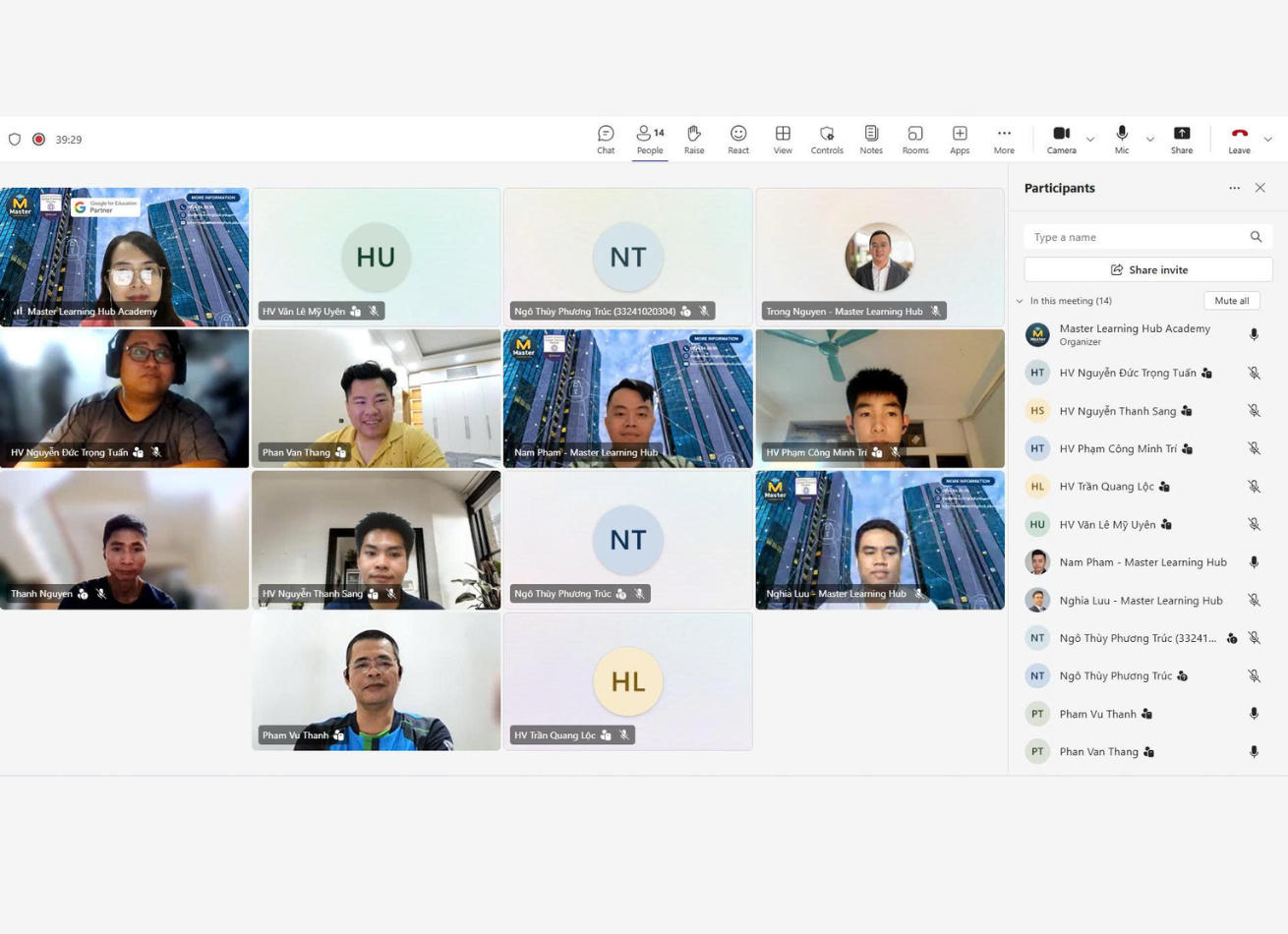This screenshot has width=1288, height=934.
Task: Expand the Camera options dropdown arrow
Action: click(1090, 140)
